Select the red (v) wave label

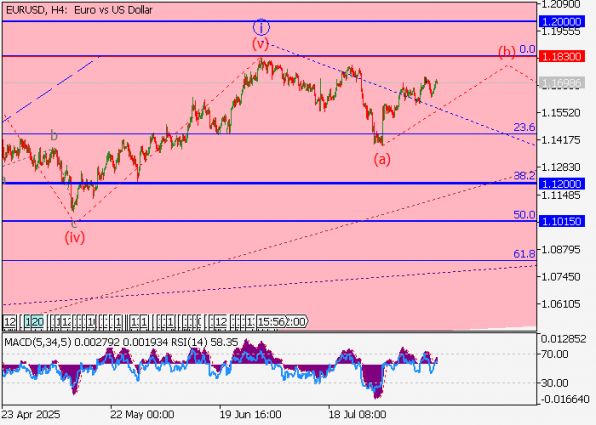[x=260, y=44]
